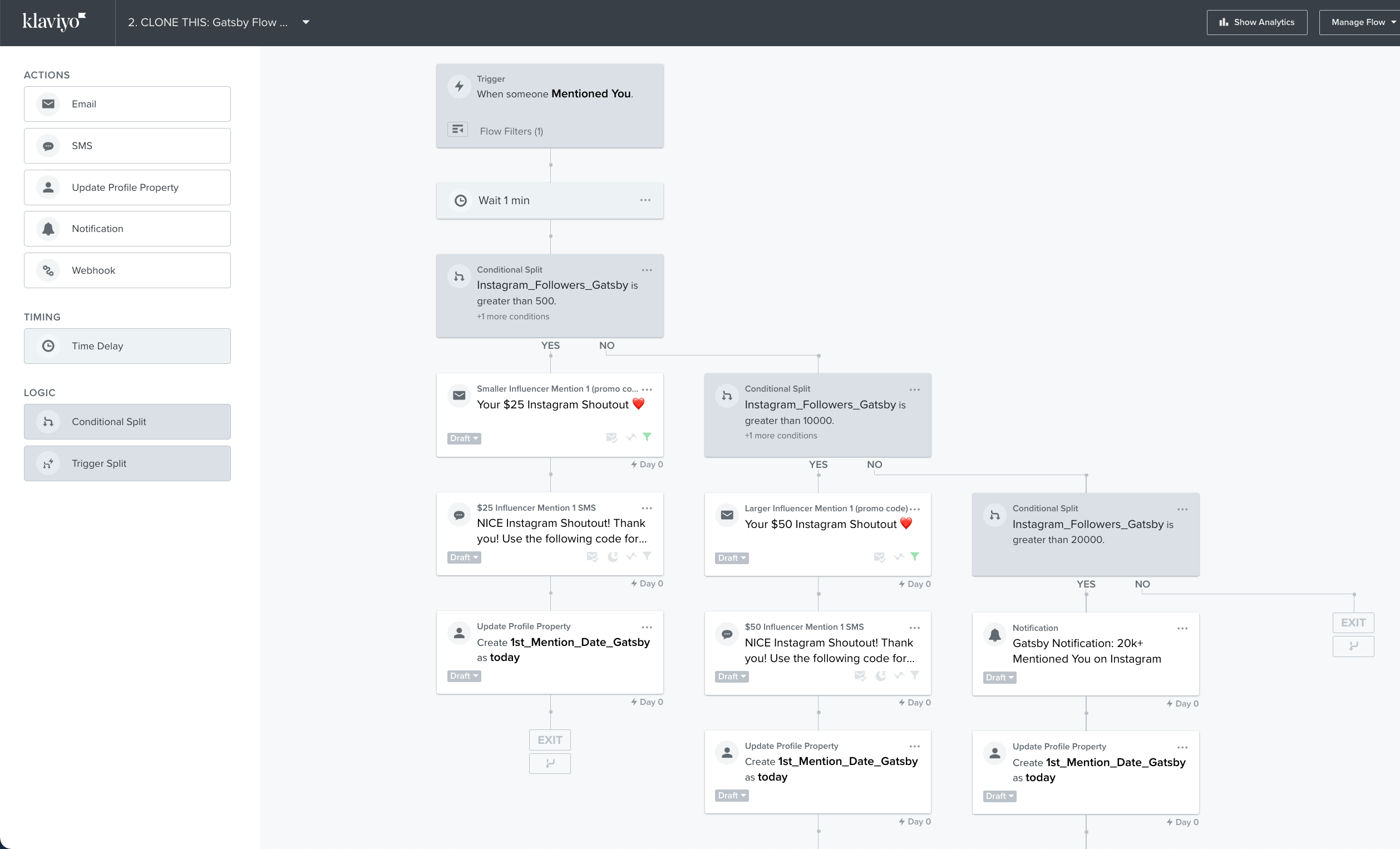
Task: Open Draft status on $25 Influencer SMS
Action: point(464,557)
